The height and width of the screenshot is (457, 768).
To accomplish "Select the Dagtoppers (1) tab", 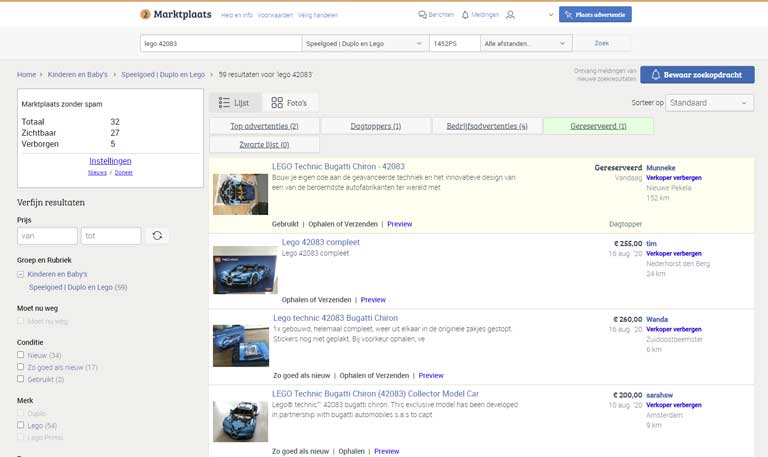I will click(x=376, y=126).
